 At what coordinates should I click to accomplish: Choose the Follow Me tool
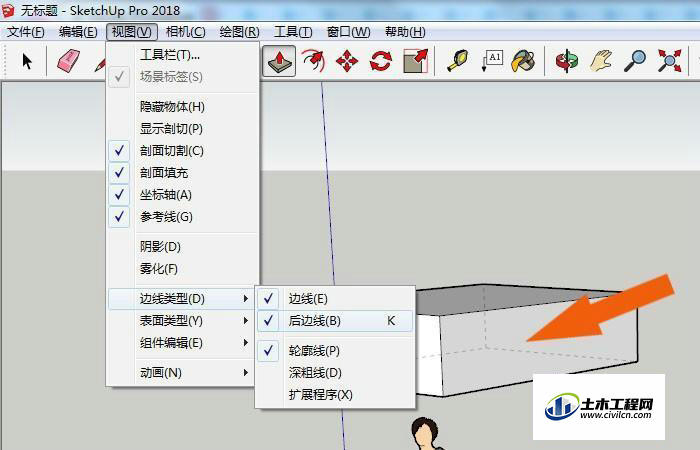(313, 61)
